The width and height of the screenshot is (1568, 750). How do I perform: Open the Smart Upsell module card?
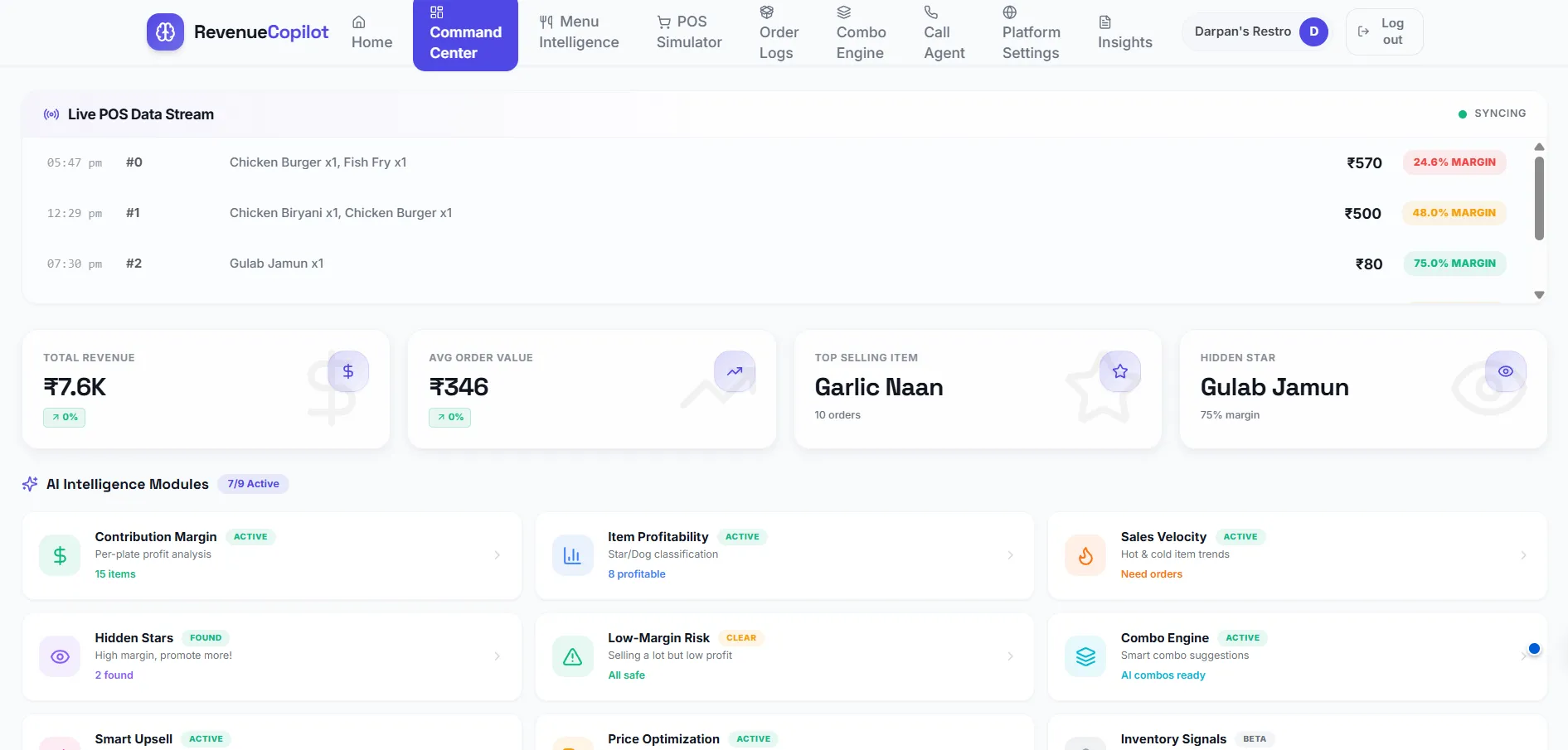tap(272, 733)
